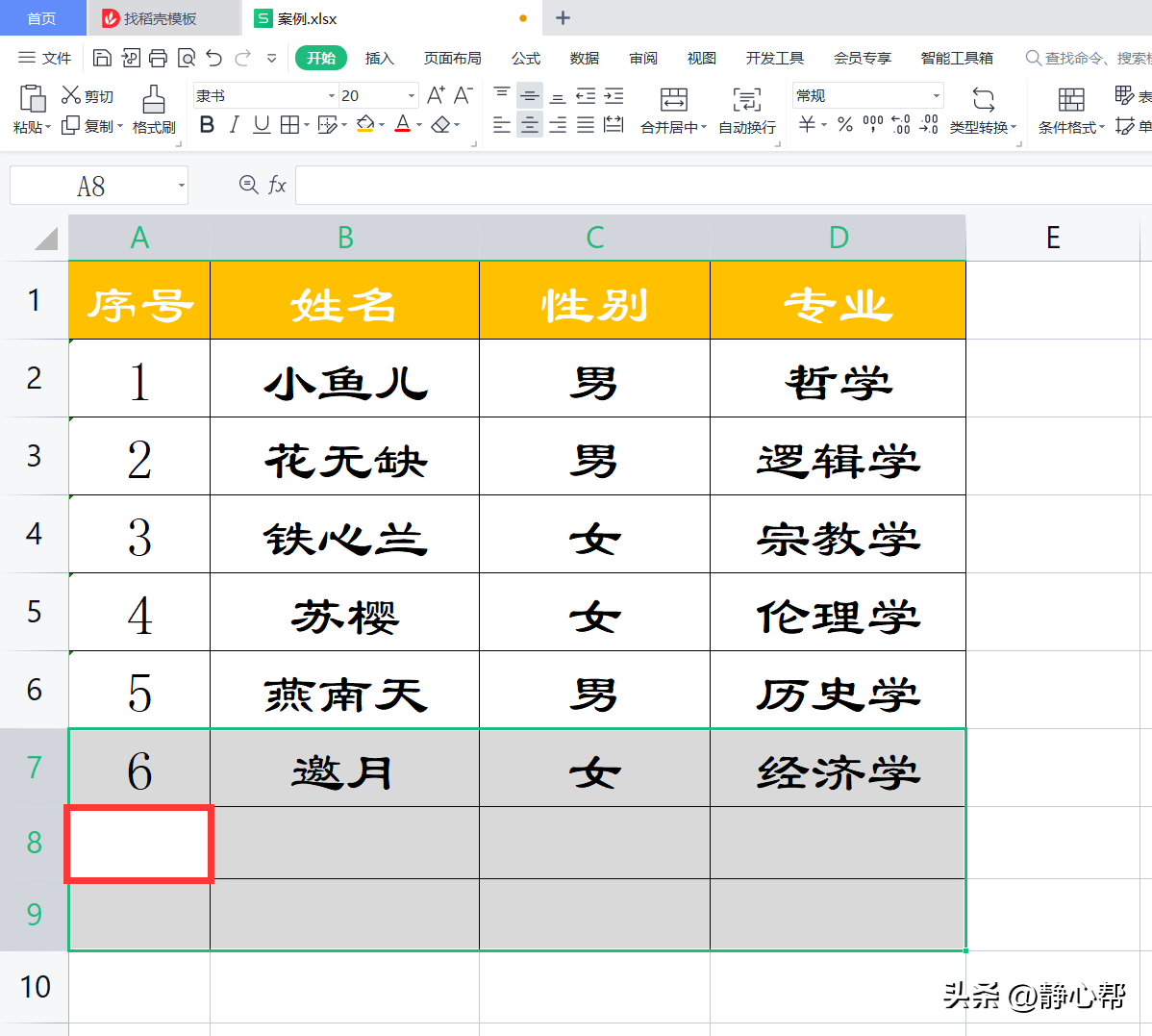The image size is (1152, 1036).
Task: Expand quick access toolbar customize arrow
Action: (272, 58)
